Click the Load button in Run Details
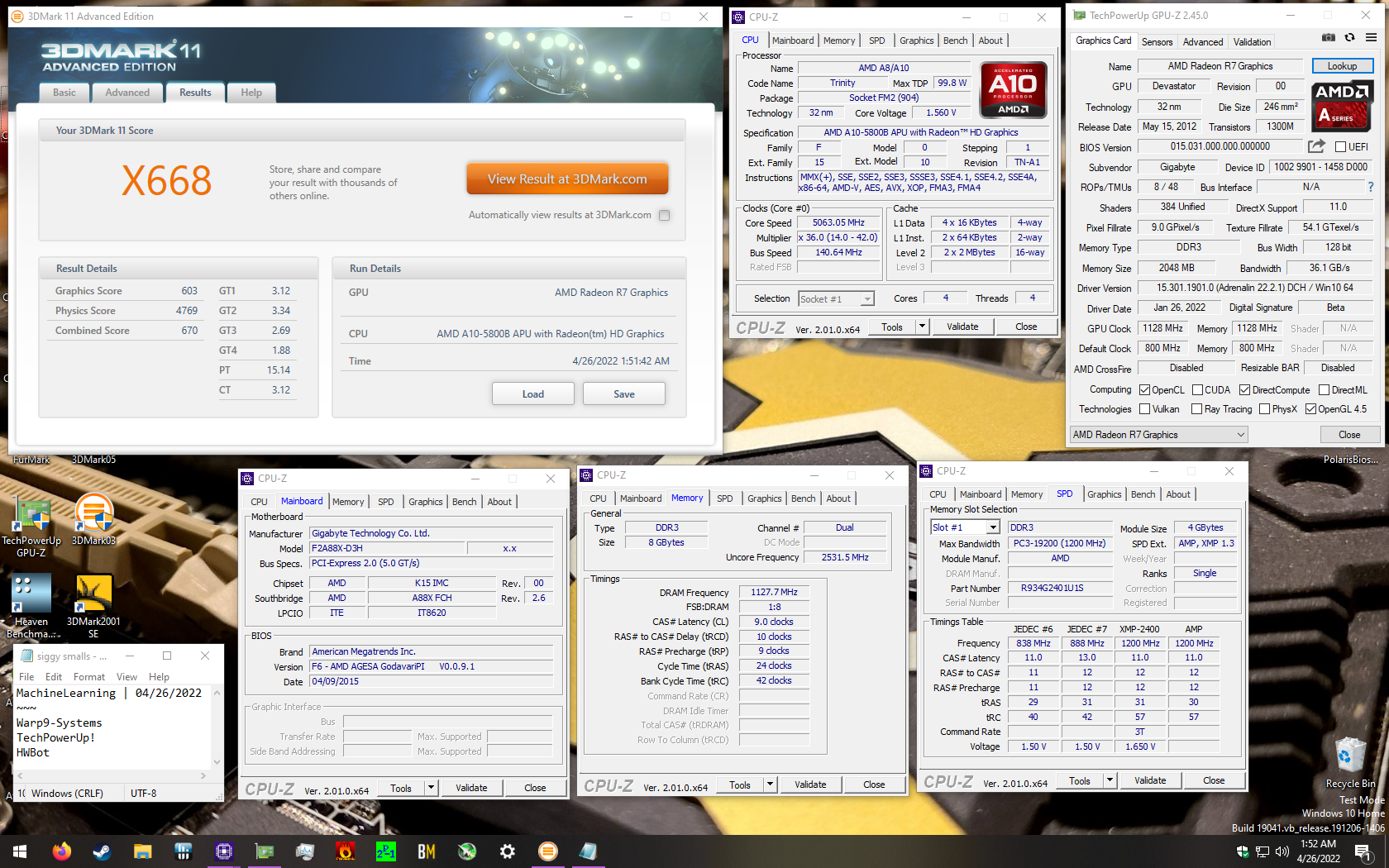Viewport: 1389px width, 868px height. pos(532,394)
